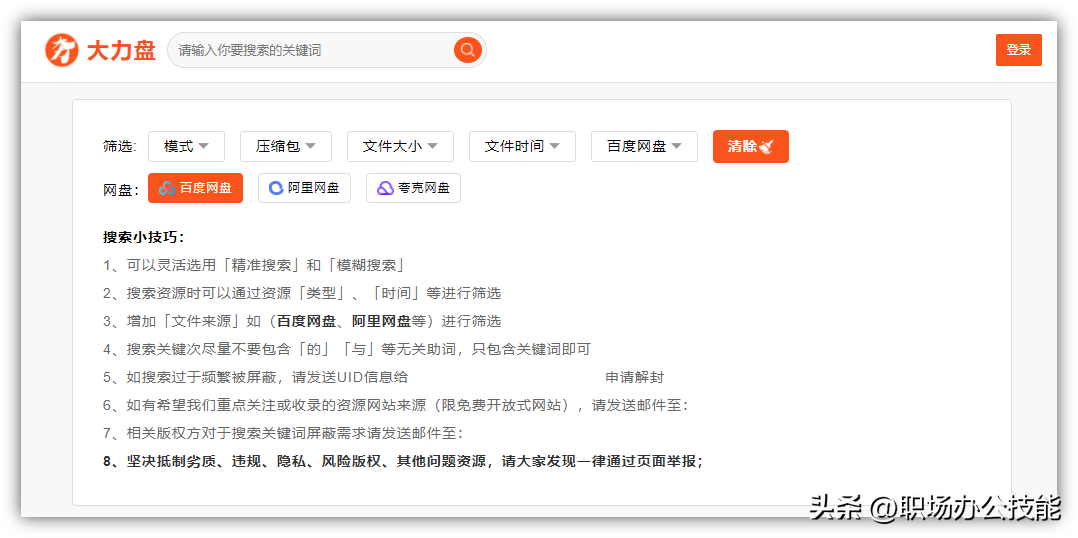The height and width of the screenshot is (538, 1078).
Task: Click bold tip 8 about 页面举报
Action: pyautogui.click(x=403, y=462)
